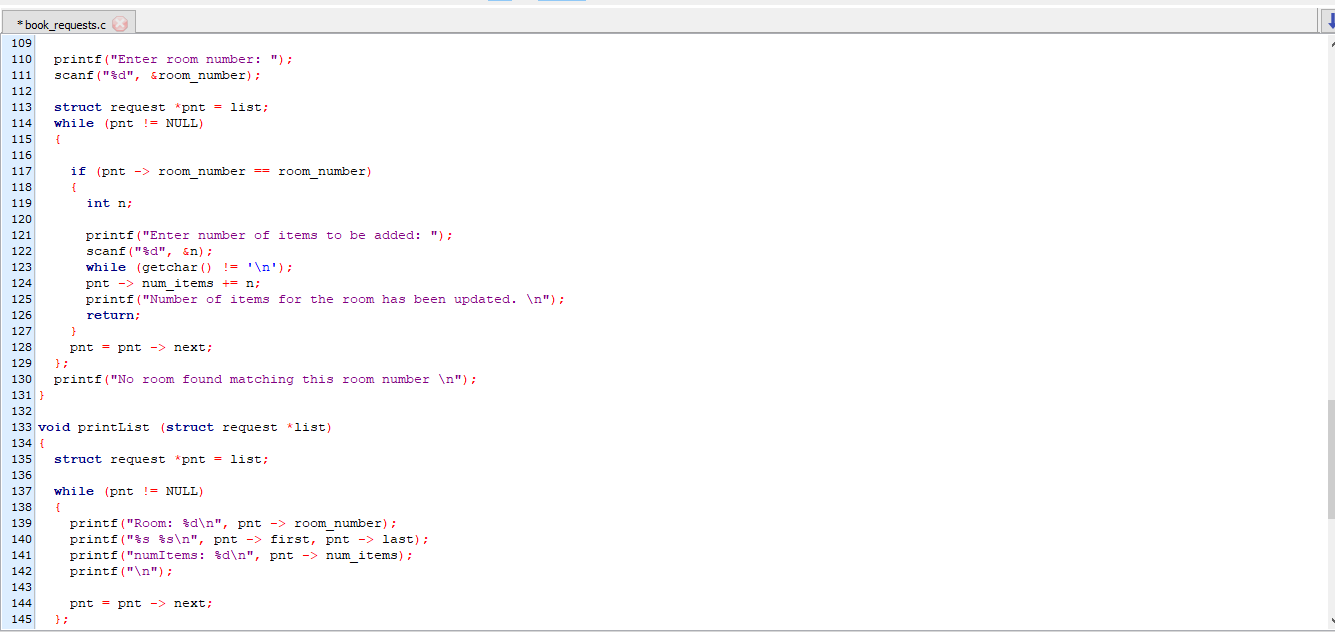The image size is (1335, 632).
Task: Click line number 133 beside printList
Action: [x=20, y=426]
